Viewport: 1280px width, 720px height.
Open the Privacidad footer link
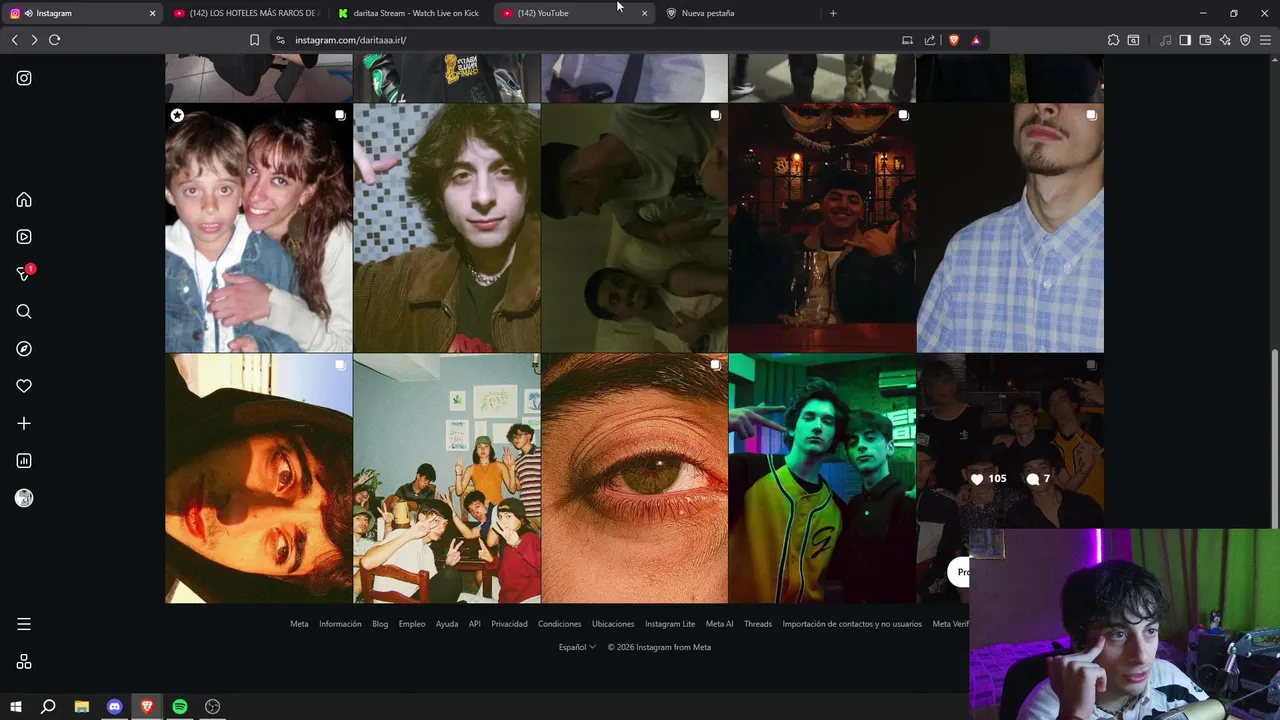pos(509,624)
